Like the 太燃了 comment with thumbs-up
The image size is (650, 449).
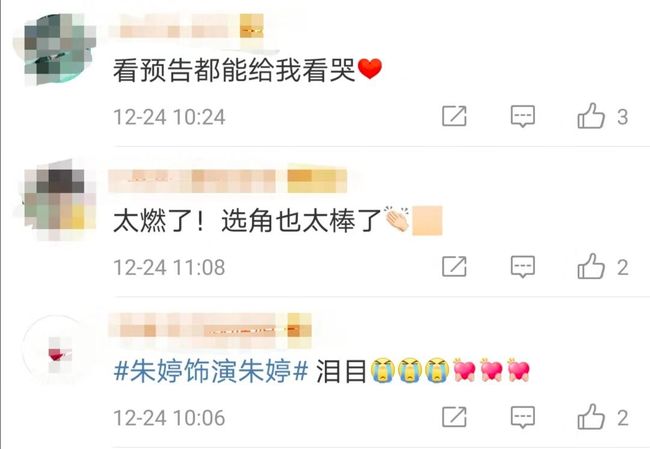pyautogui.click(x=591, y=267)
